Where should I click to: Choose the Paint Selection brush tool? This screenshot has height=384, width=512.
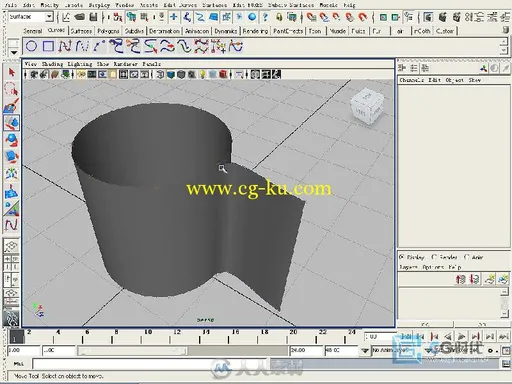12,106
